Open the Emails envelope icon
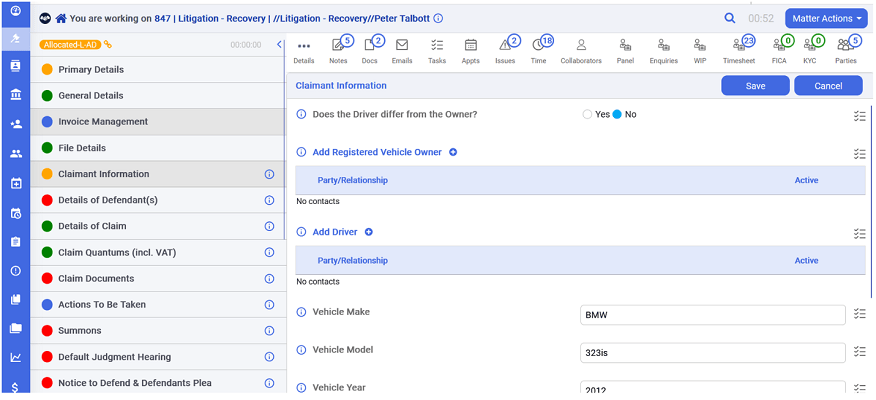The image size is (876, 400). [x=402, y=45]
